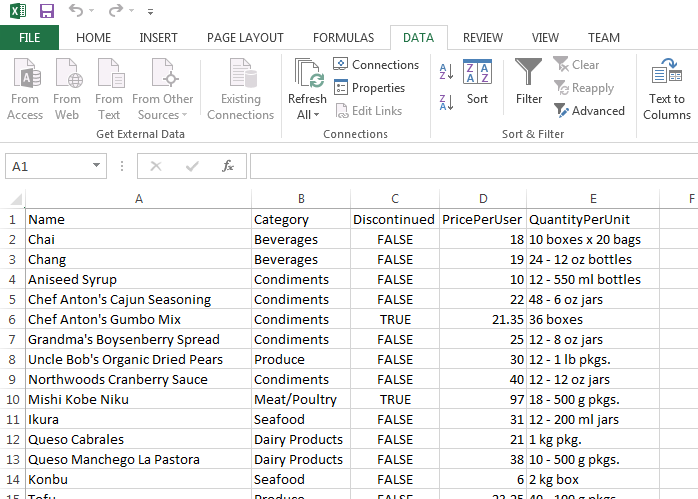Select the Category header cell
The width and height of the screenshot is (698, 499).
pyautogui.click(x=301, y=219)
